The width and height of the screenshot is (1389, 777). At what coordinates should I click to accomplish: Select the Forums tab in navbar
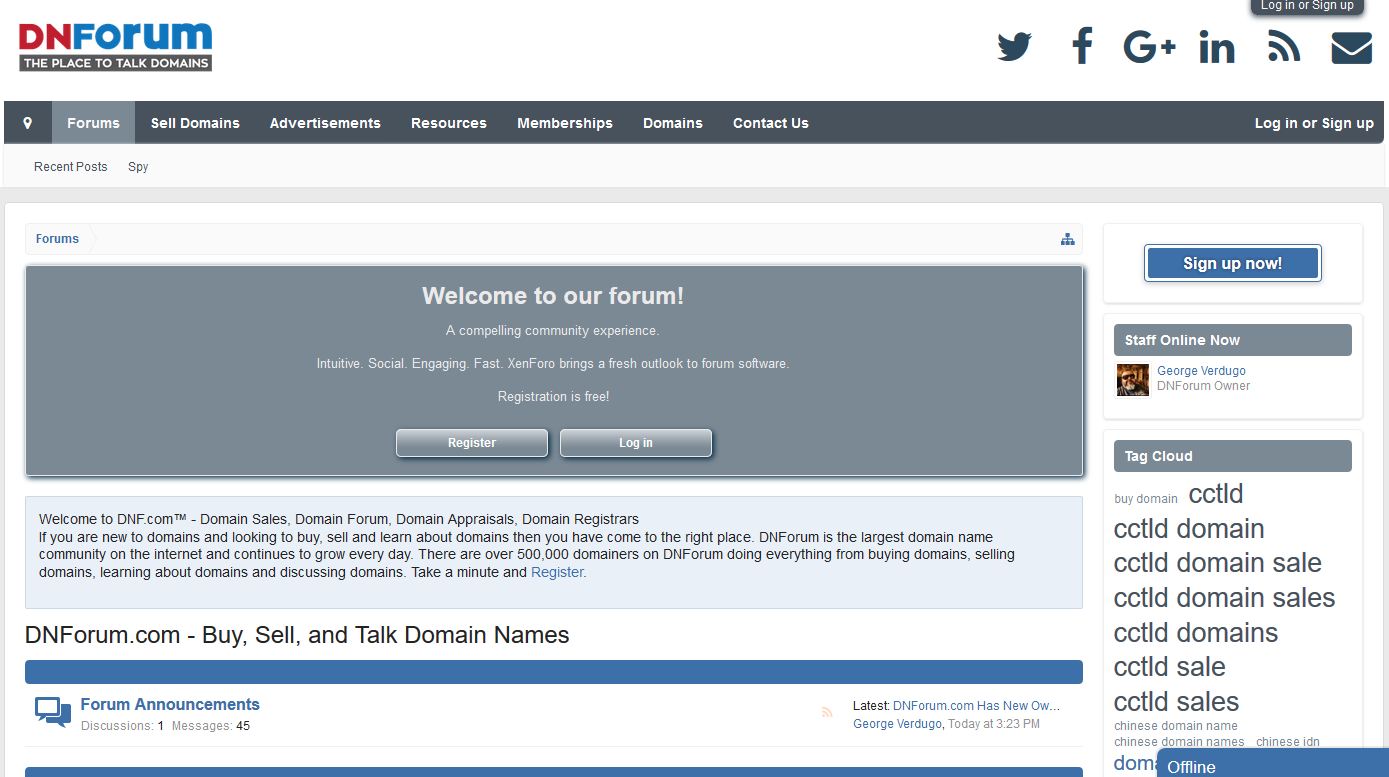(93, 123)
